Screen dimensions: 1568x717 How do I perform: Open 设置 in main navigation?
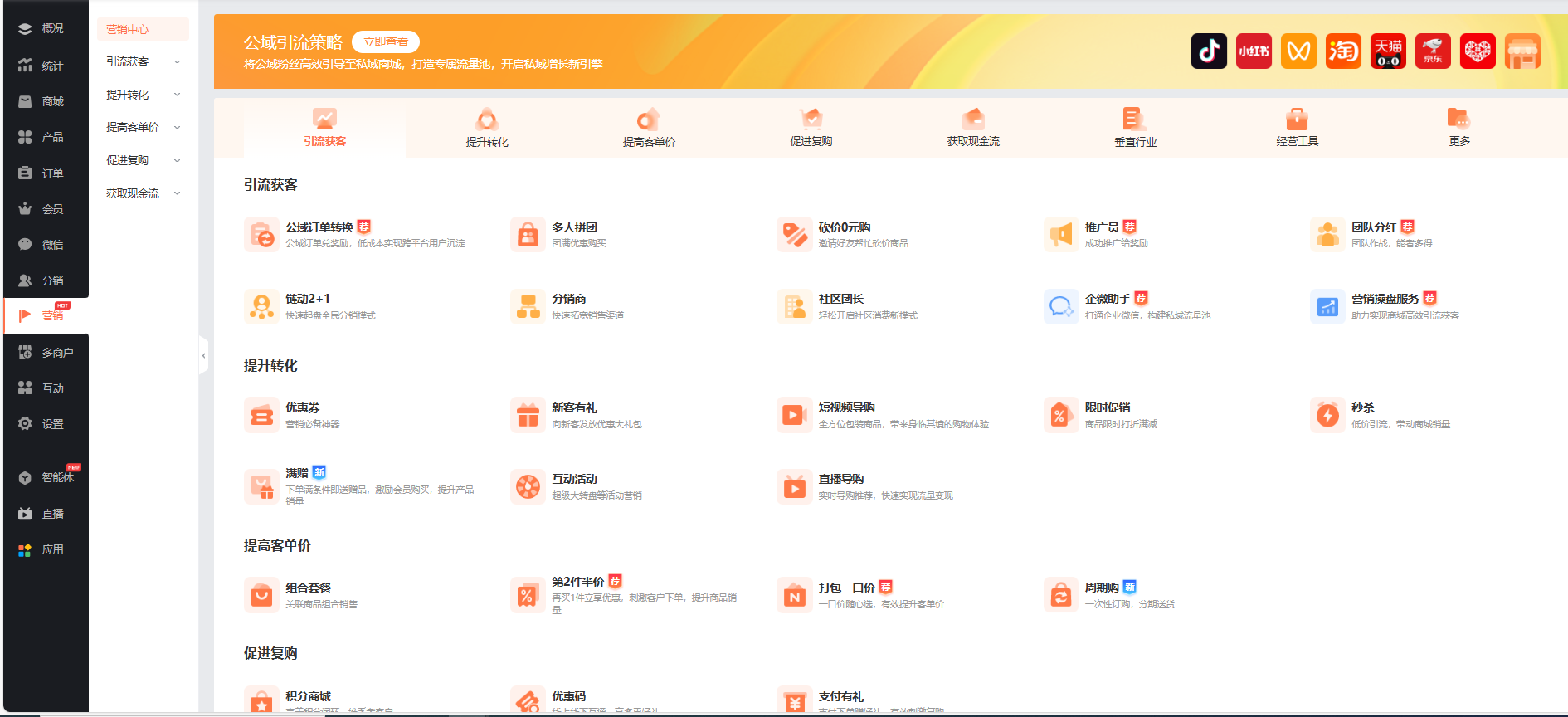click(46, 424)
